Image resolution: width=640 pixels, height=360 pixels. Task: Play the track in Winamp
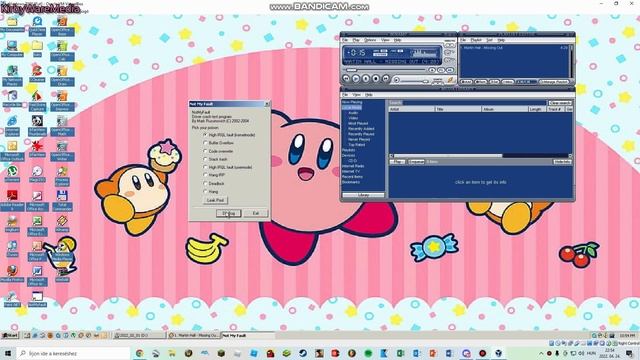[x=356, y=78]
